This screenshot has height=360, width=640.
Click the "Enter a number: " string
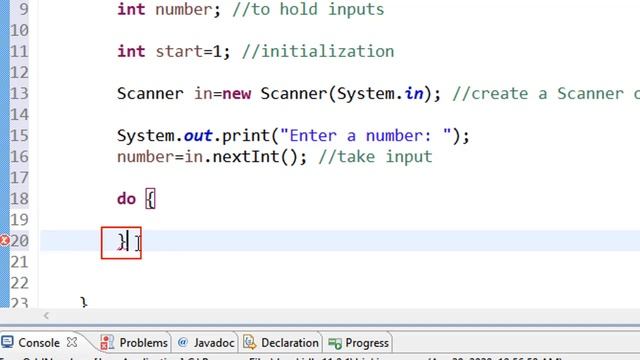(x=366, y=136)
